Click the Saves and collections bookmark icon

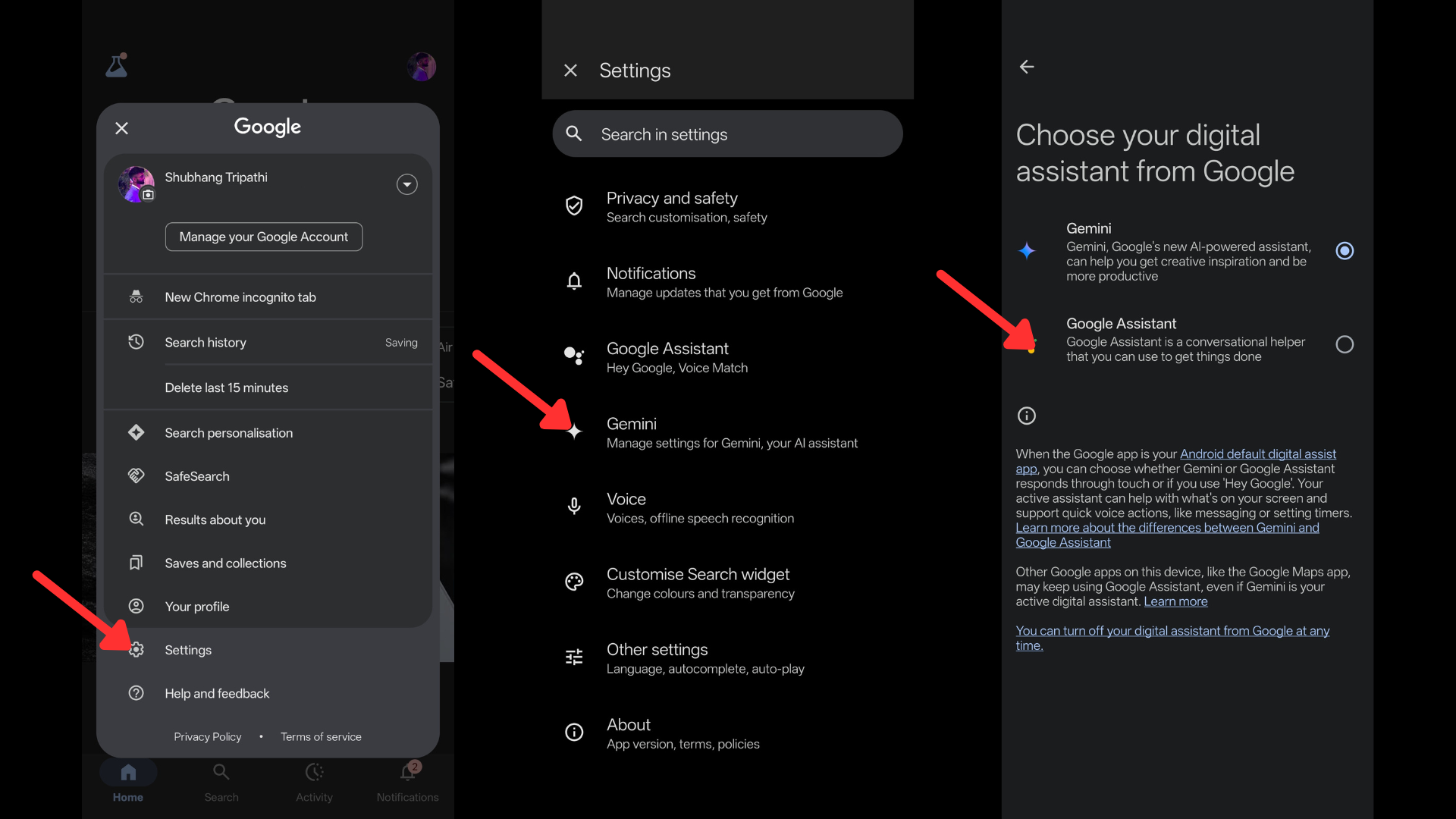pyautogui.click(x=136, y=563)
